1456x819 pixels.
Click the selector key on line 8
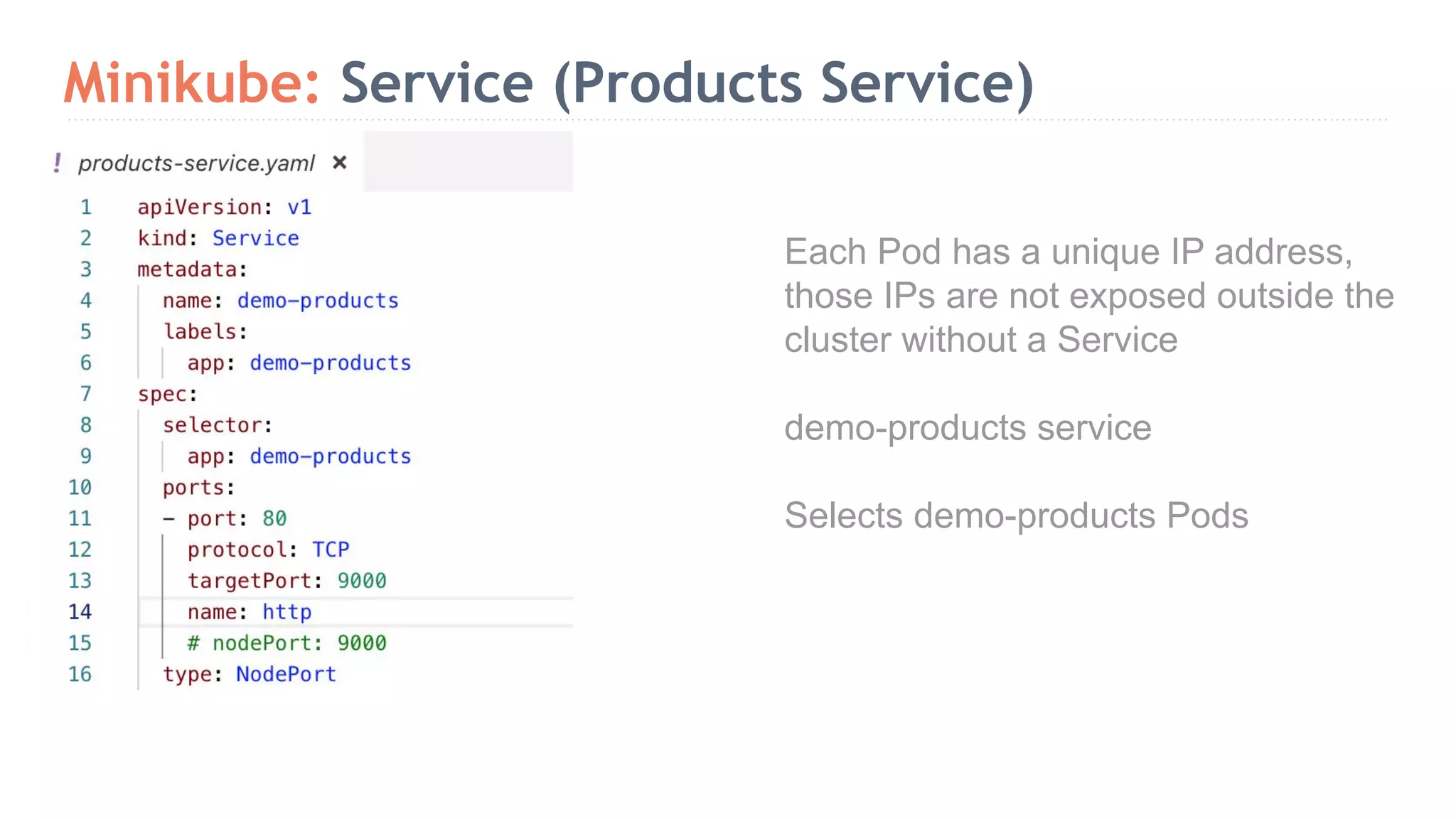point(212,425)
